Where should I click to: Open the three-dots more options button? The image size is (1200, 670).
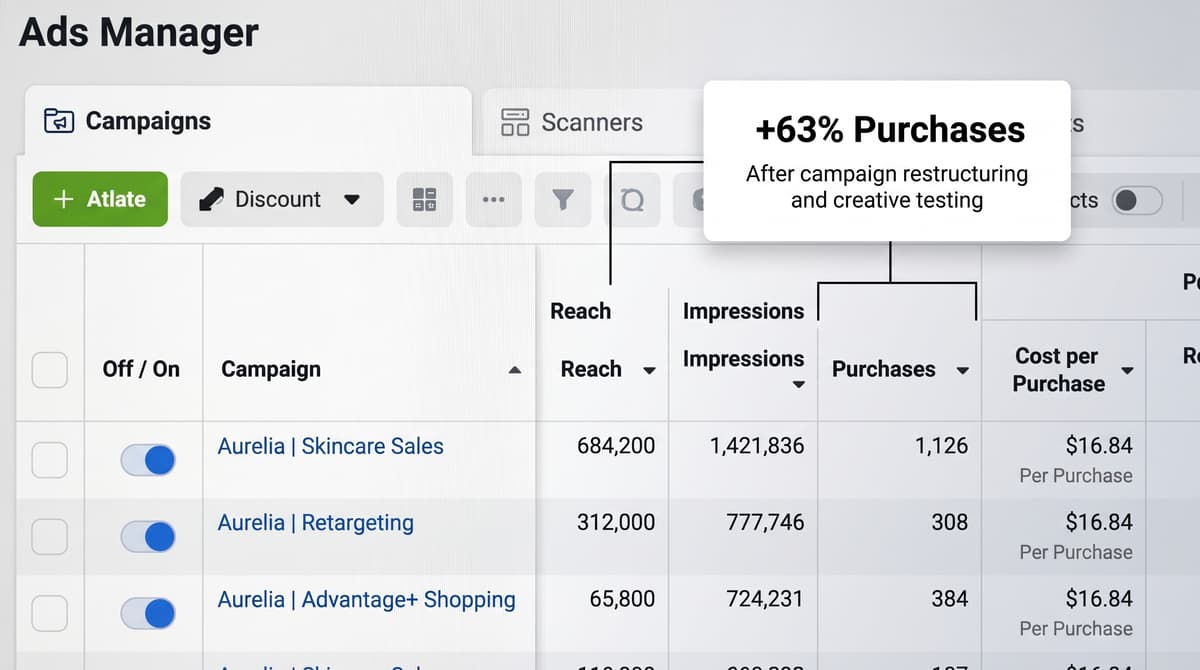(493, 199)
